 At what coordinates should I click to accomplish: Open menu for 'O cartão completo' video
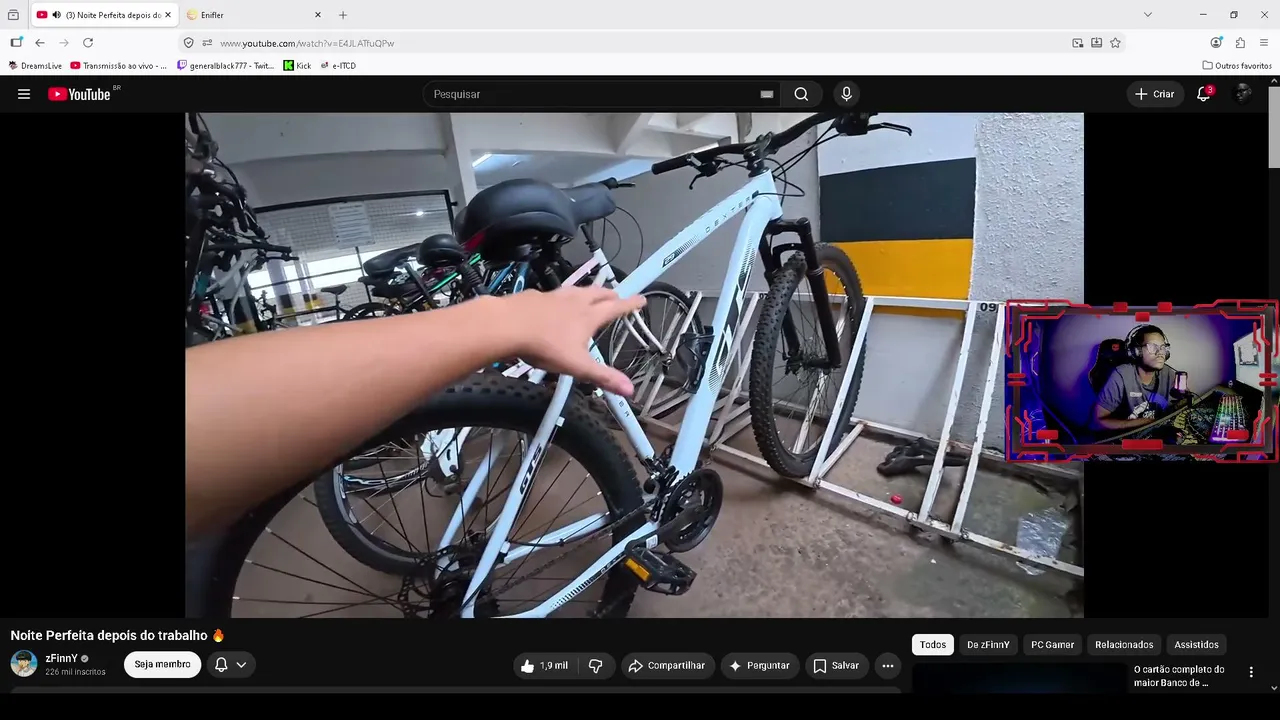tap(1250, 672)
